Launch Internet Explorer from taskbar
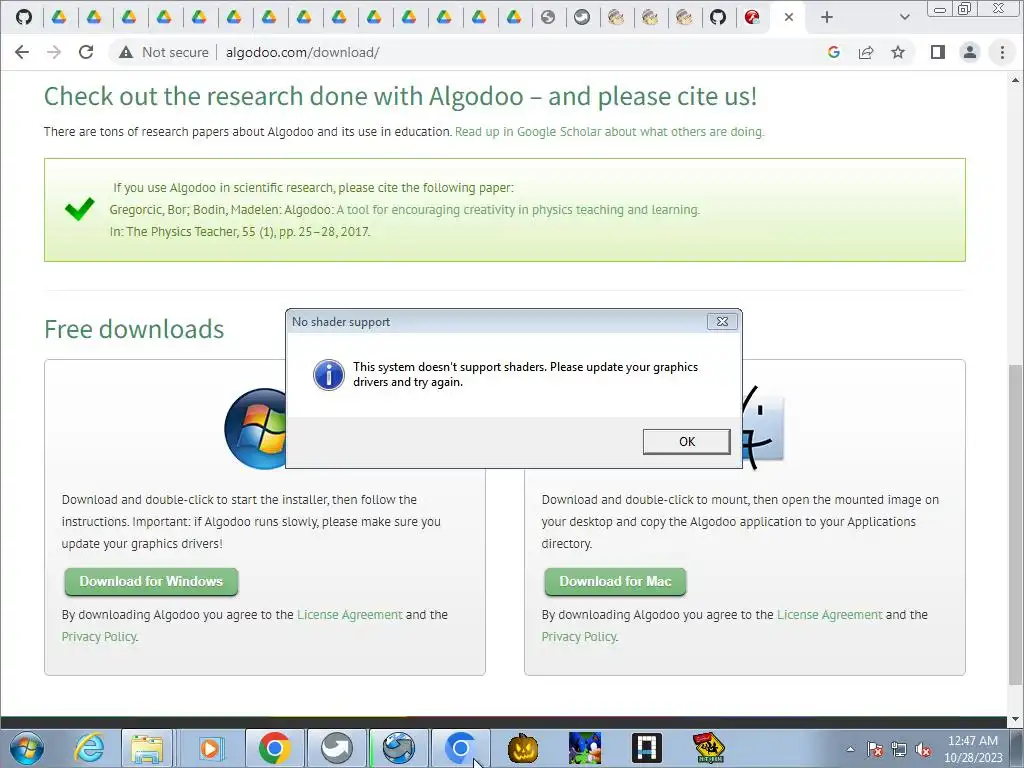 click(x=89, y=748)
